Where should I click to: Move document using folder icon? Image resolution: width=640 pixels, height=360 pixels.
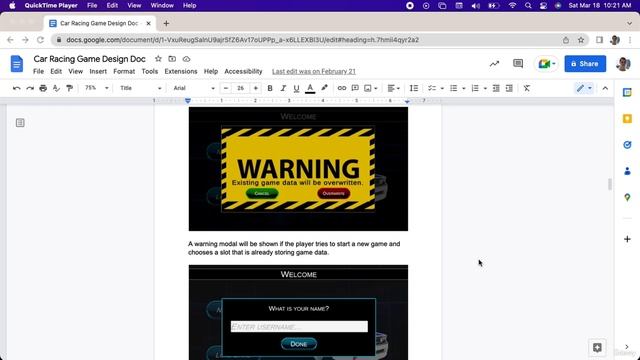coord(172,59)
